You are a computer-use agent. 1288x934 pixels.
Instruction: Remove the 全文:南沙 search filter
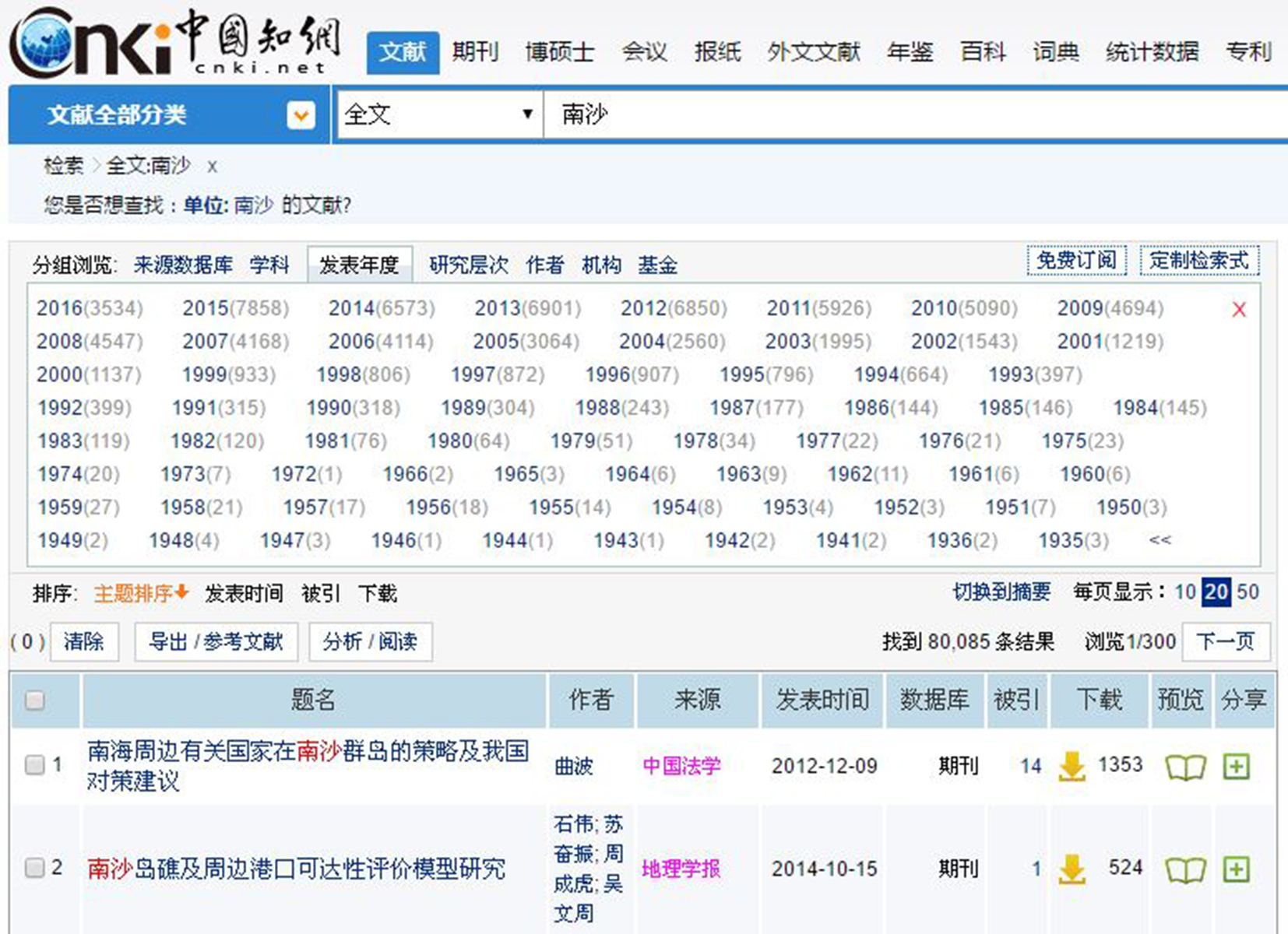coord(212,167)
